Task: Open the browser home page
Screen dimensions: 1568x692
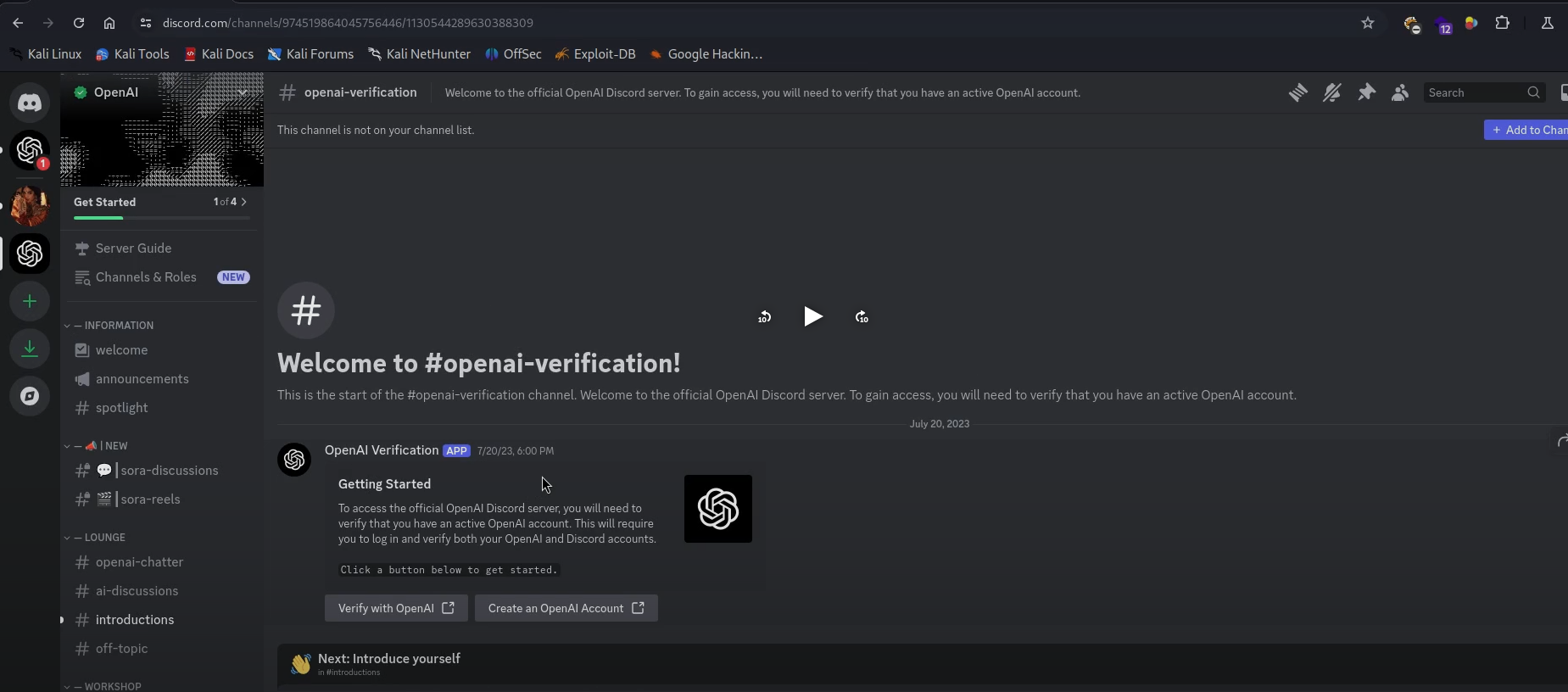Action: tap(109, 23)
